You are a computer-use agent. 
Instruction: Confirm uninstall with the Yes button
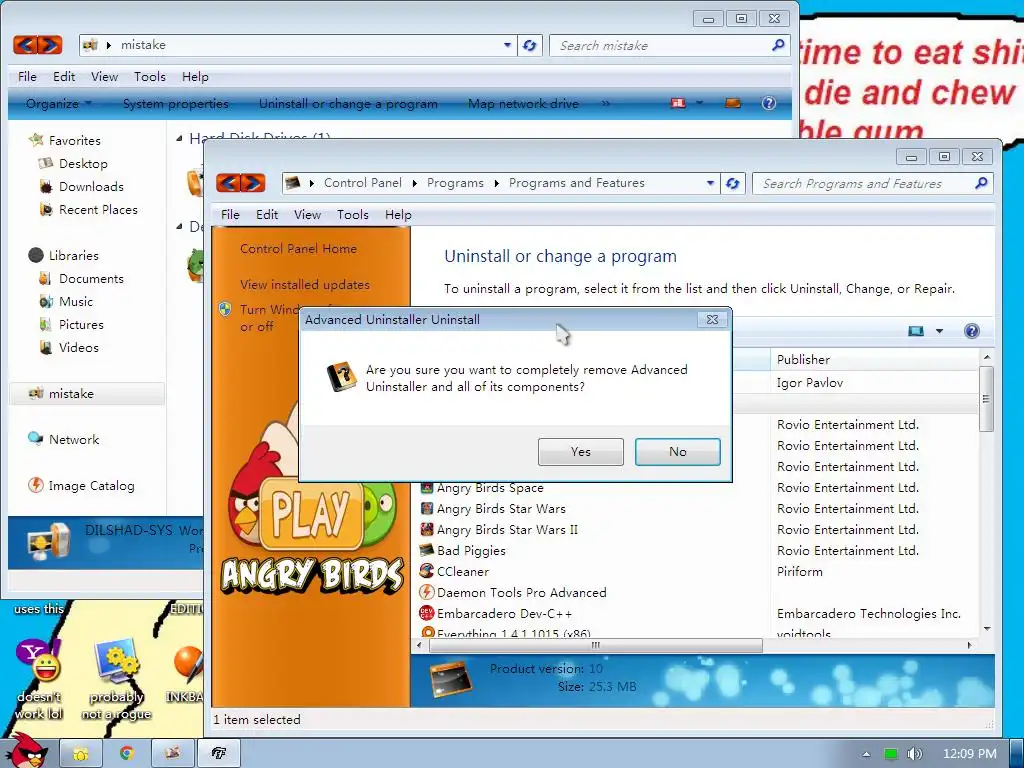click(581, 452)
